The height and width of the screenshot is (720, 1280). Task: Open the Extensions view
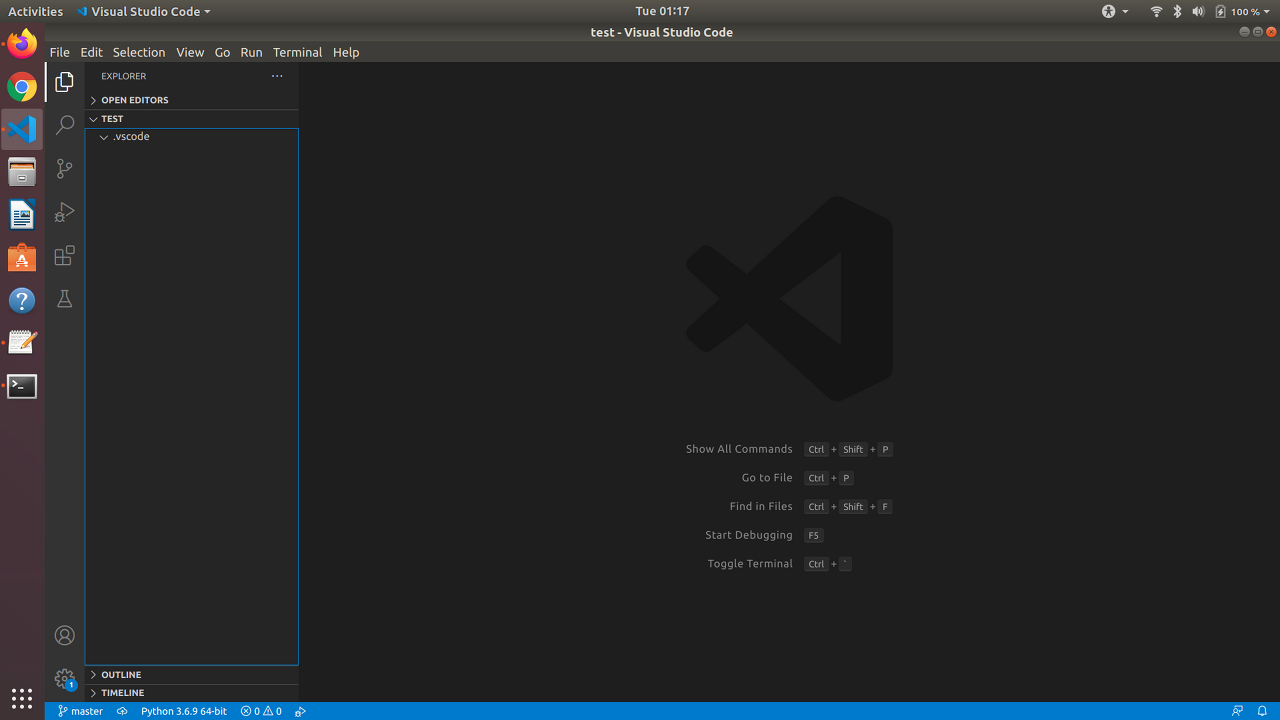(64, 255)
